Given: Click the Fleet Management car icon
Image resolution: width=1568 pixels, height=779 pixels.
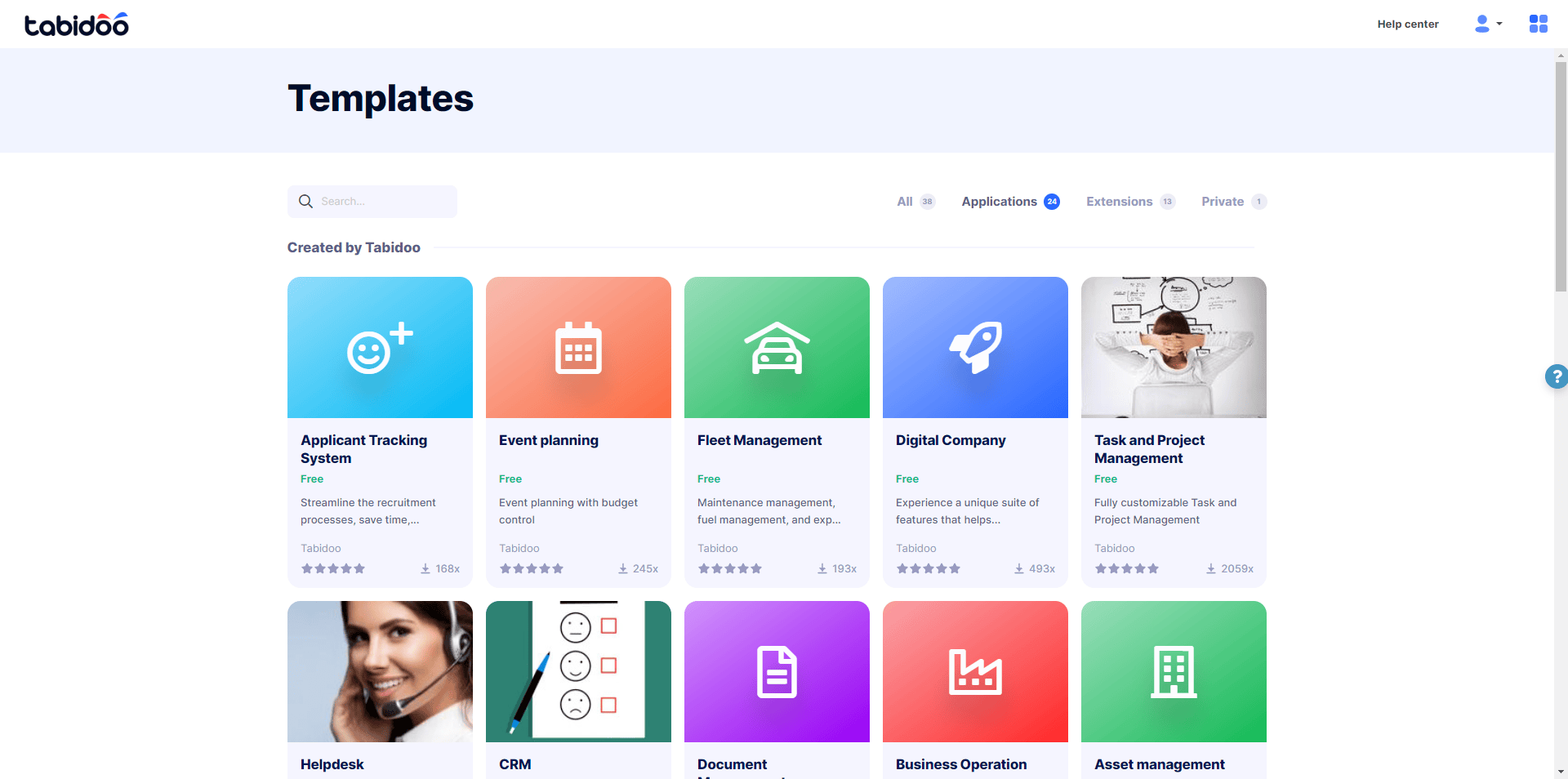Looking at the screenshot, I should point(777,348).
